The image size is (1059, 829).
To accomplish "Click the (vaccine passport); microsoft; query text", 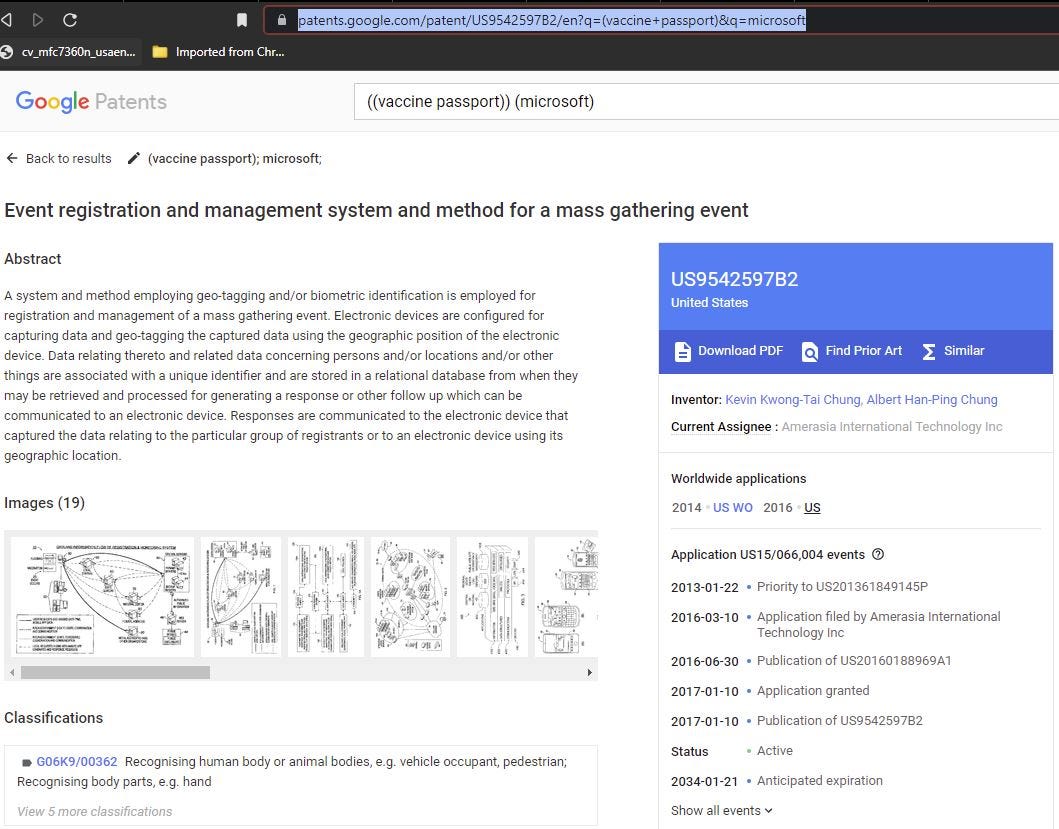I will (234, 158).
